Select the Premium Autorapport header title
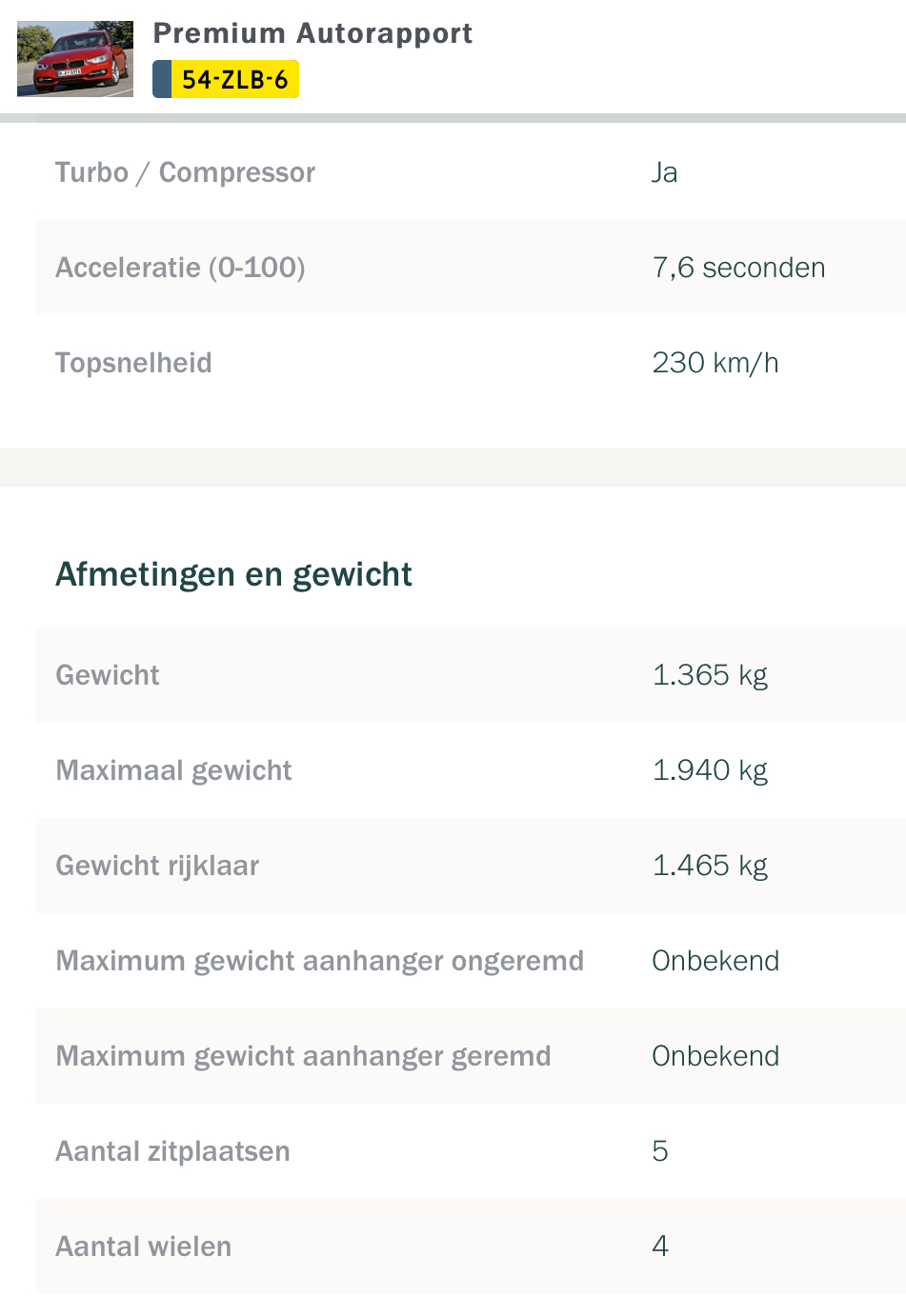The height and width of the screenshot is (1316, 906). coord(312,33)
